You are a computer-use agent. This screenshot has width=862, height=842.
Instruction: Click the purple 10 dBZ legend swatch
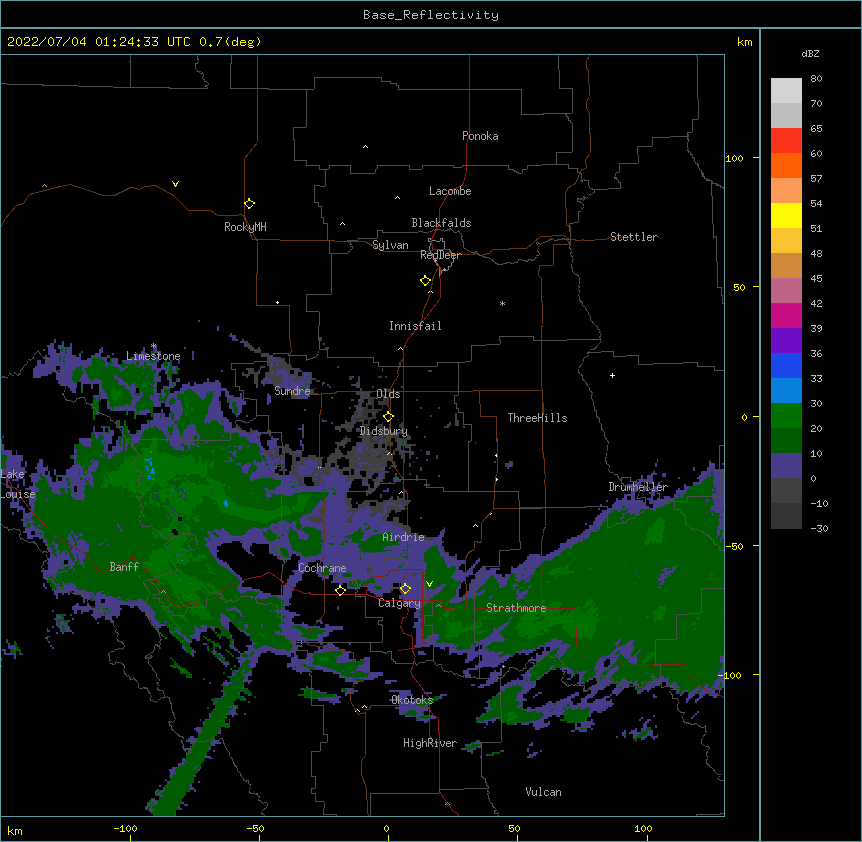[x=786, y=466]
